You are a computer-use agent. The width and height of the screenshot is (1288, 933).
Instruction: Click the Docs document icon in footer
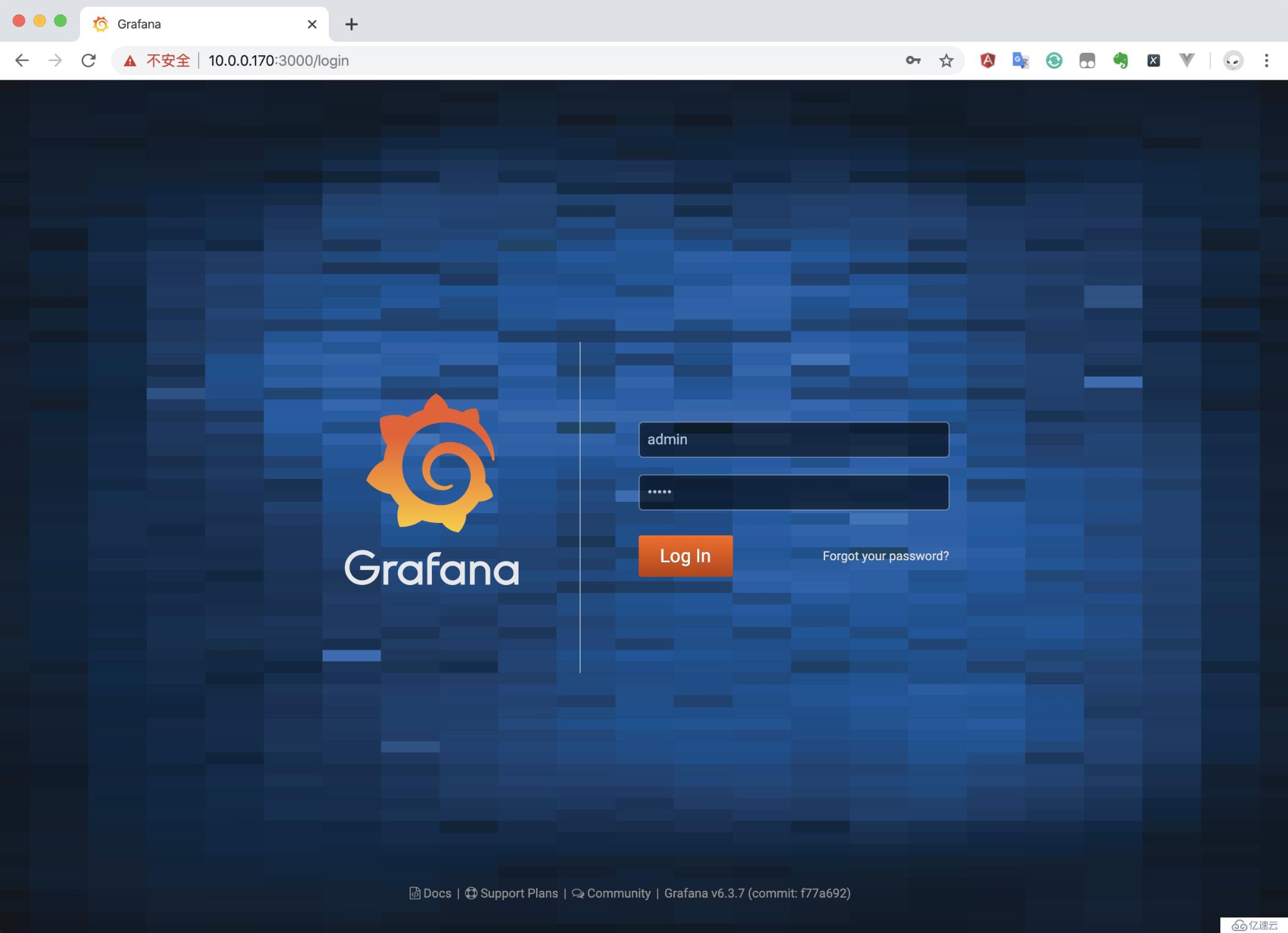coord(414,893)
